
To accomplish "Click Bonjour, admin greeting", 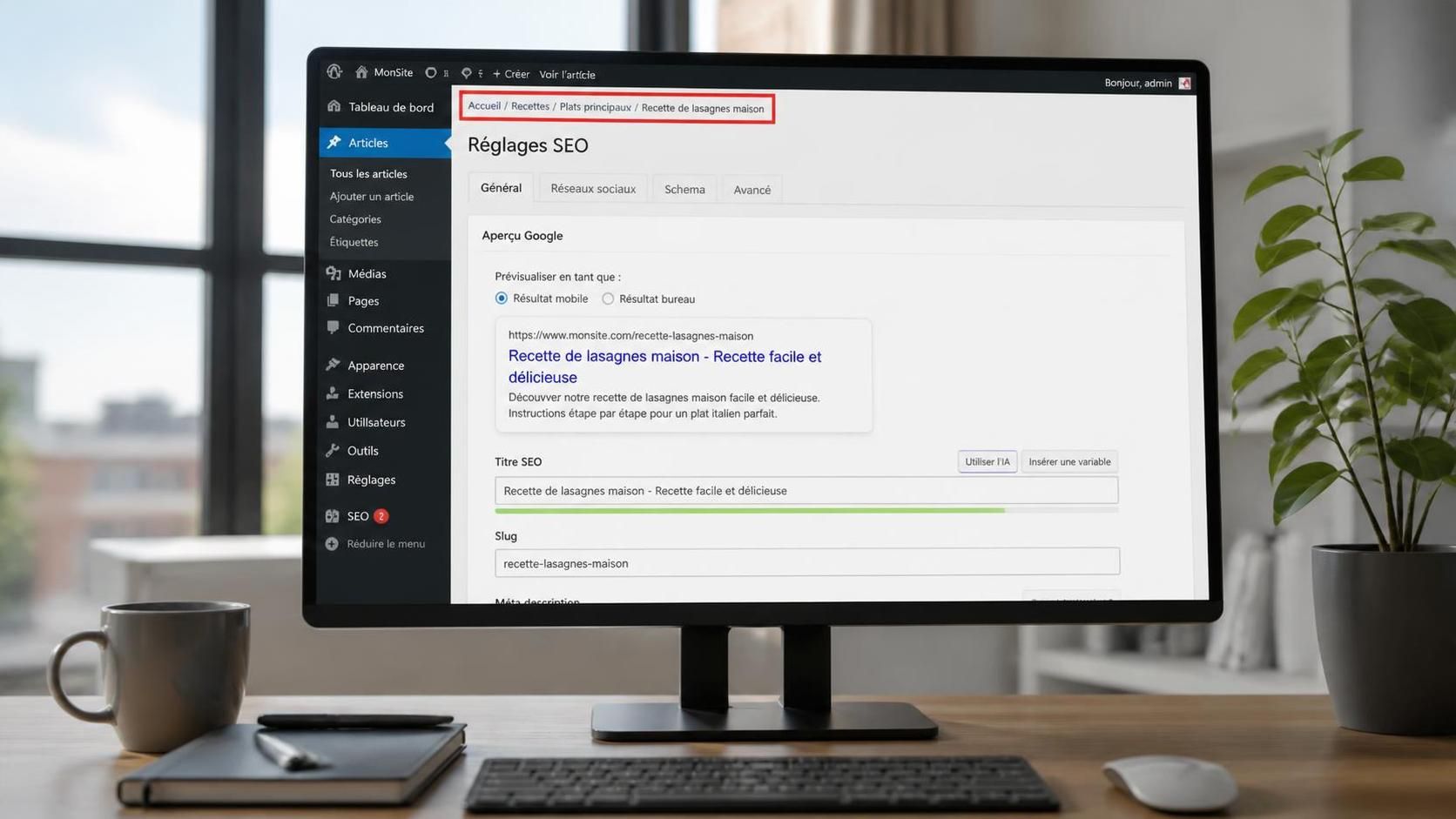I will 1138,83.
